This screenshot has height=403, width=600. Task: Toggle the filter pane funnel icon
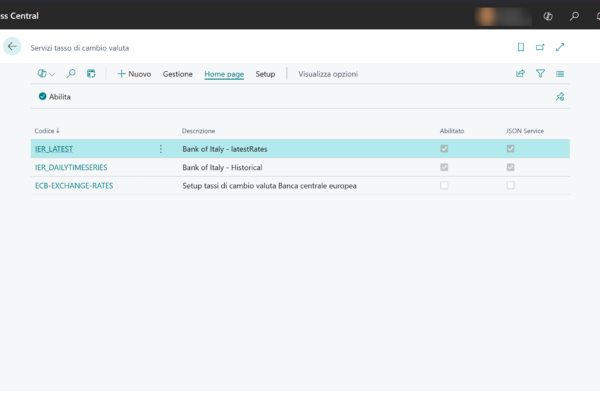pyautogui.click(x=540, y=73)
